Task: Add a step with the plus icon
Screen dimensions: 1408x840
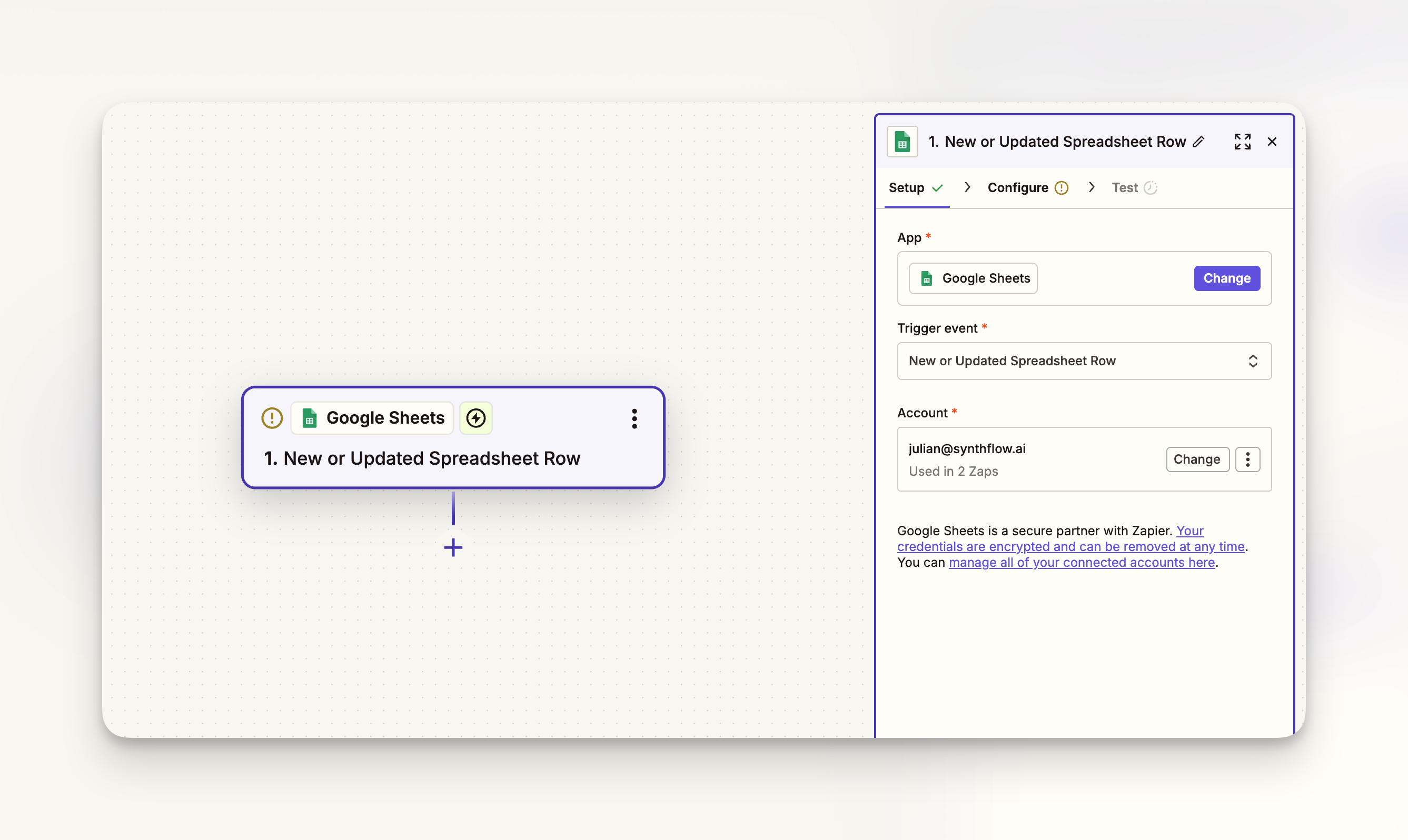Action: [x=453, y=547]
